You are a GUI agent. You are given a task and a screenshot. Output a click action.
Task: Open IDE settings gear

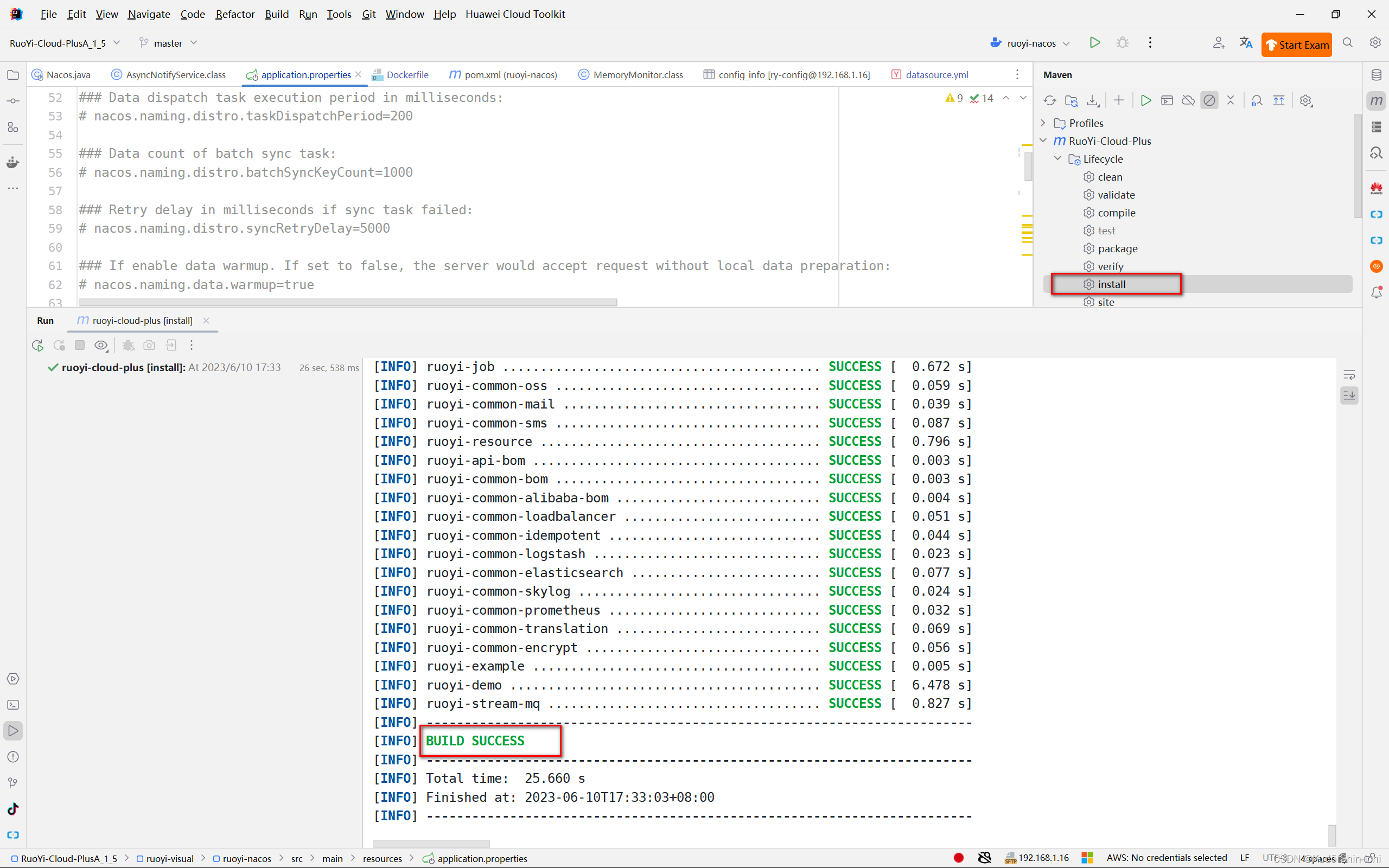(1375, 42)
